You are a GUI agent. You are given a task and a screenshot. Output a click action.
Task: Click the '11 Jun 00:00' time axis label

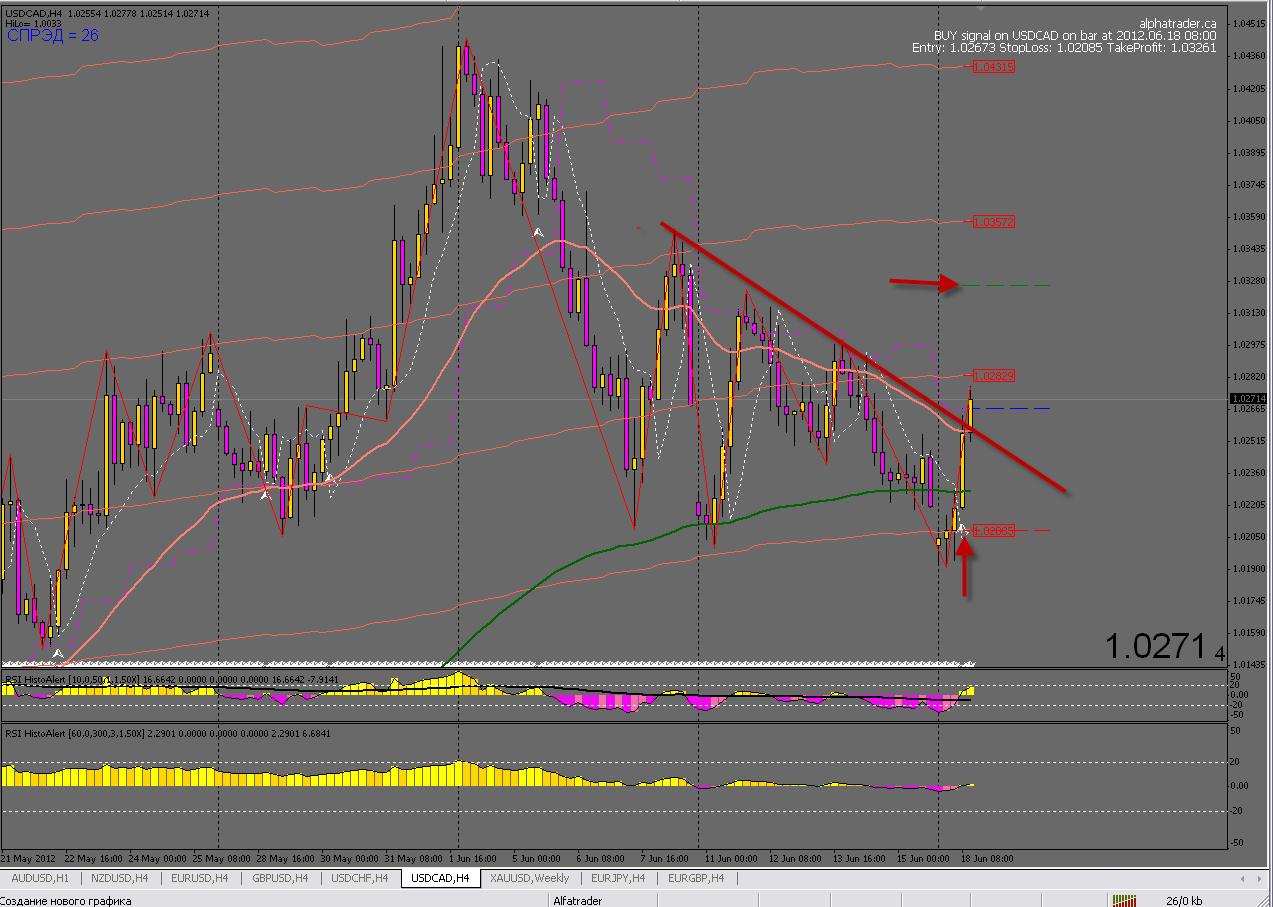tap(731, 859)
